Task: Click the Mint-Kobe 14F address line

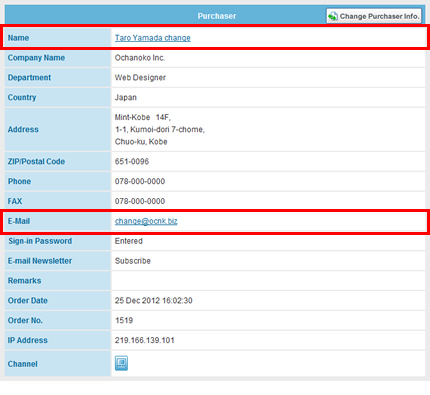Action: click(142, 117)
